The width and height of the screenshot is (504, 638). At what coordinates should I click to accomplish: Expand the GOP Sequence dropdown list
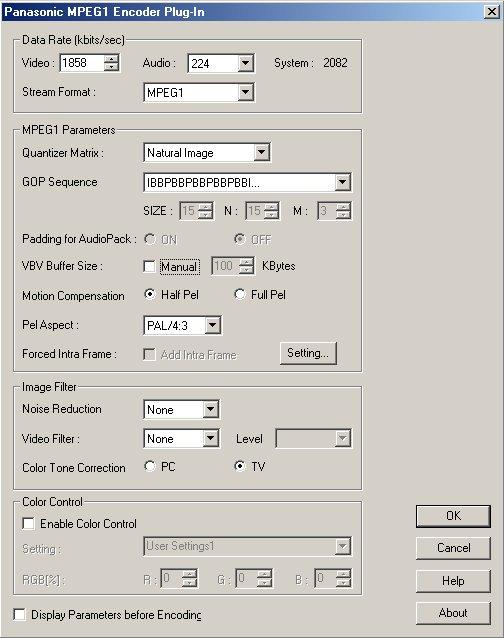coord(343,182)
